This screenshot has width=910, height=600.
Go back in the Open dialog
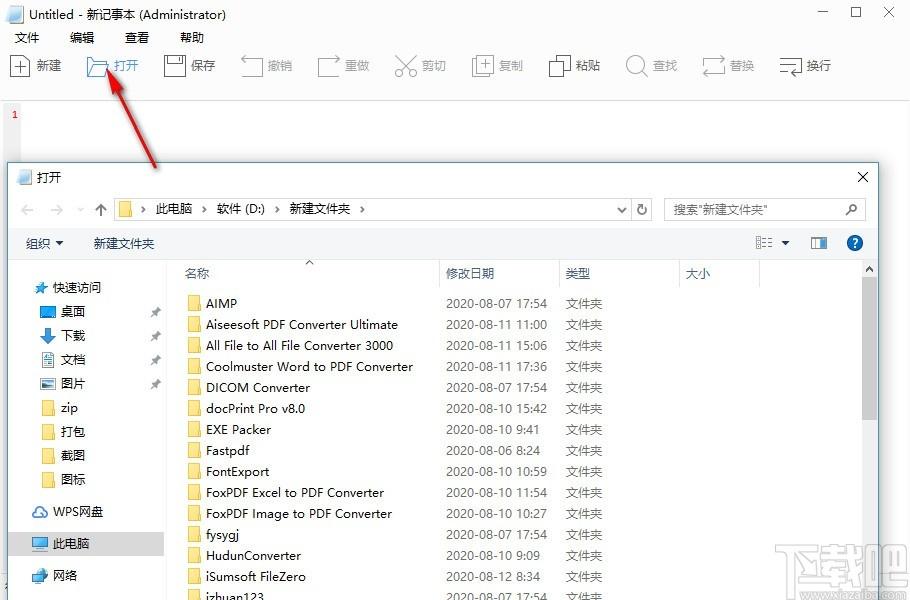click(27, 209)
